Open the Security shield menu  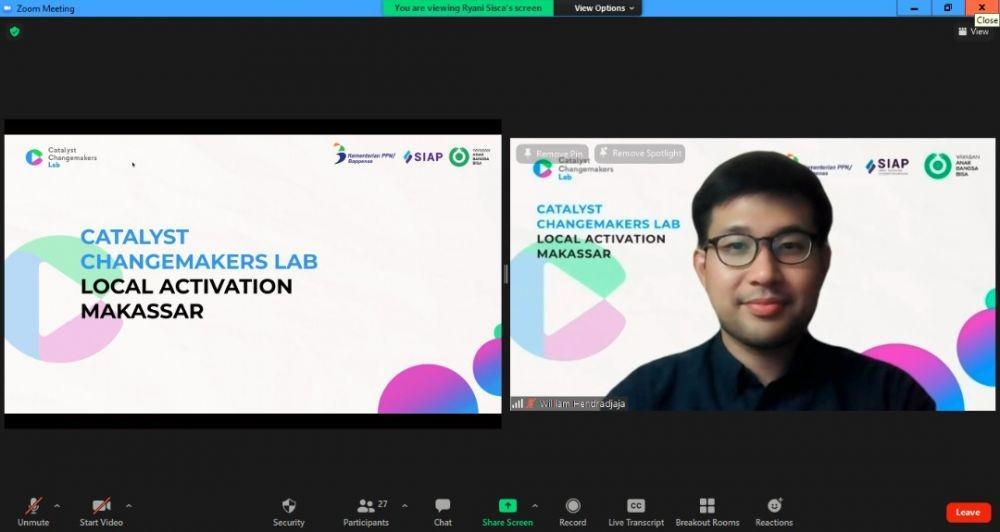tap(289, 512)
